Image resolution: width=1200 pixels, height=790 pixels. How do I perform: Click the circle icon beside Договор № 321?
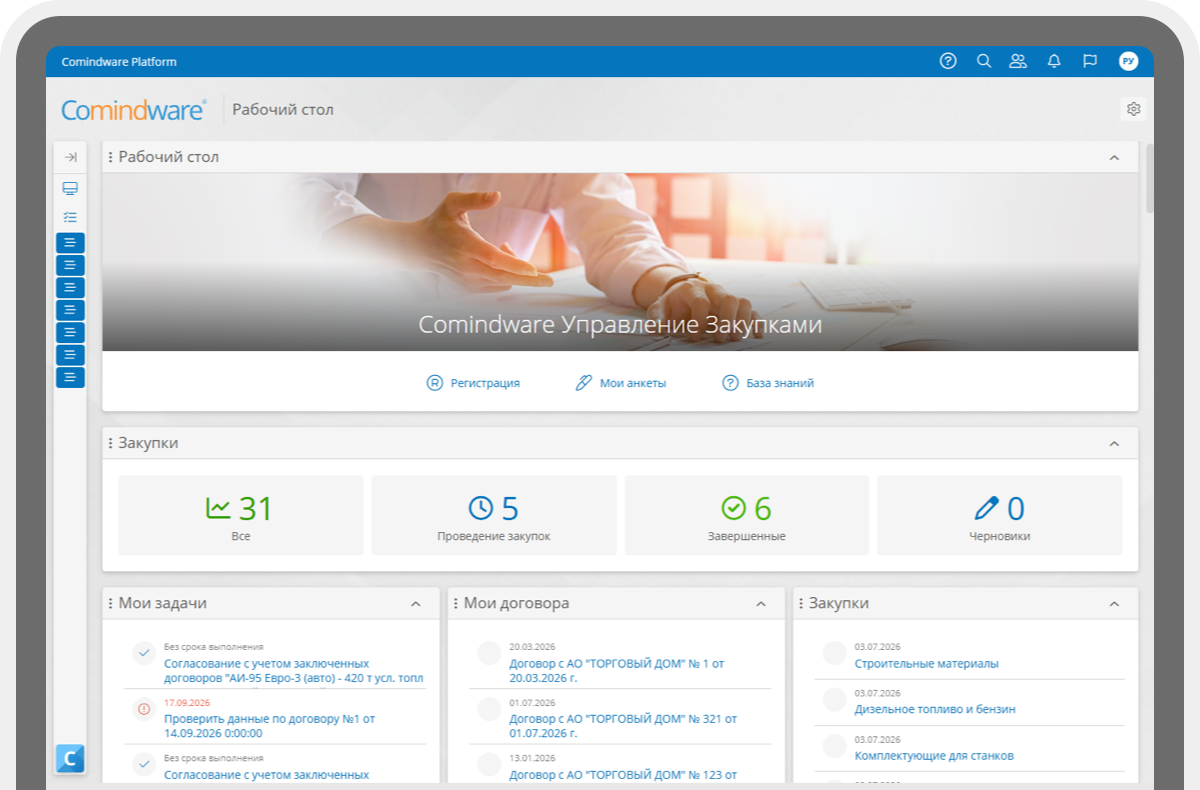489,709
